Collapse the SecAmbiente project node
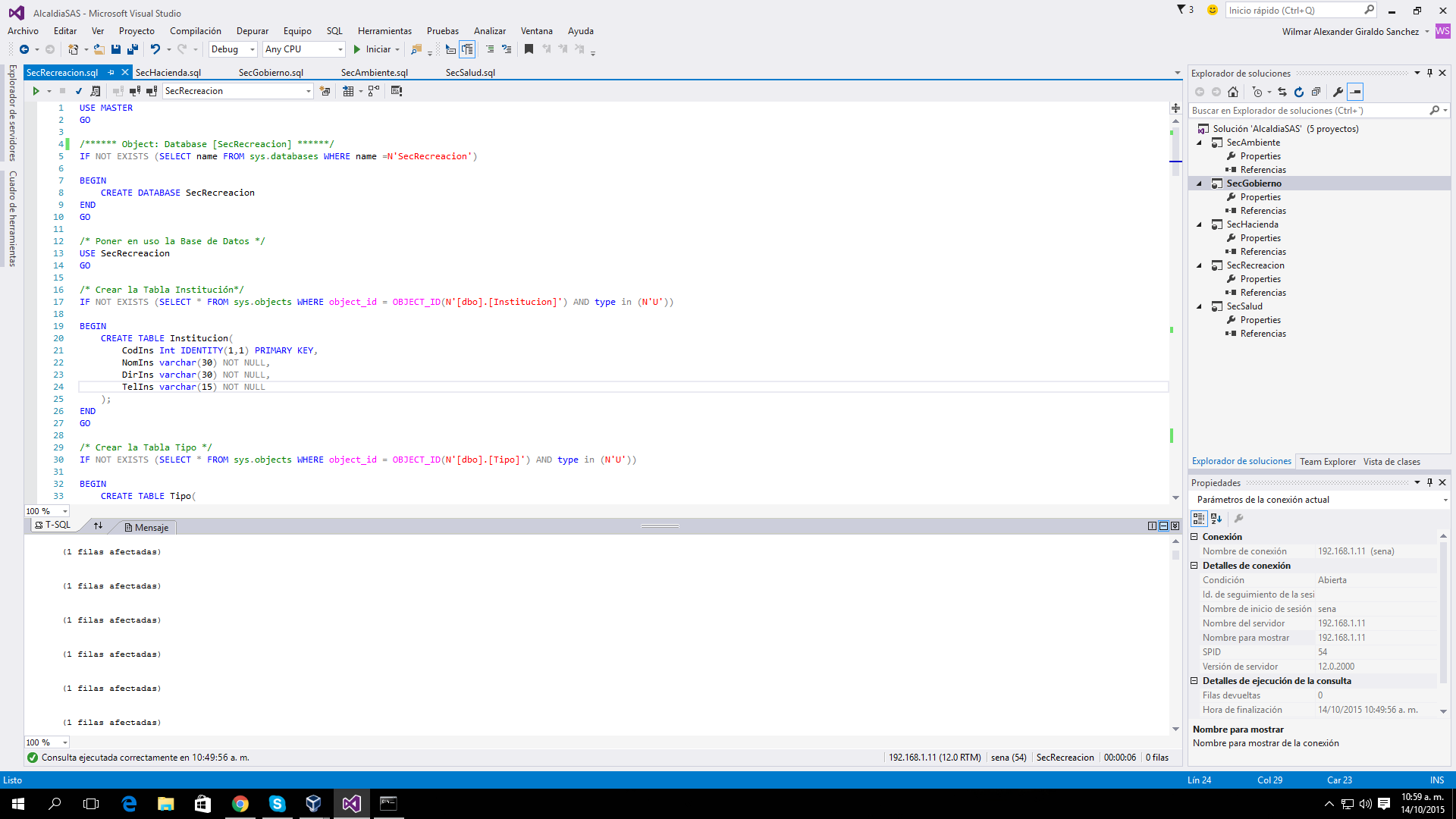Screen dimensions: 1456x819 [x=1199, y=143]
